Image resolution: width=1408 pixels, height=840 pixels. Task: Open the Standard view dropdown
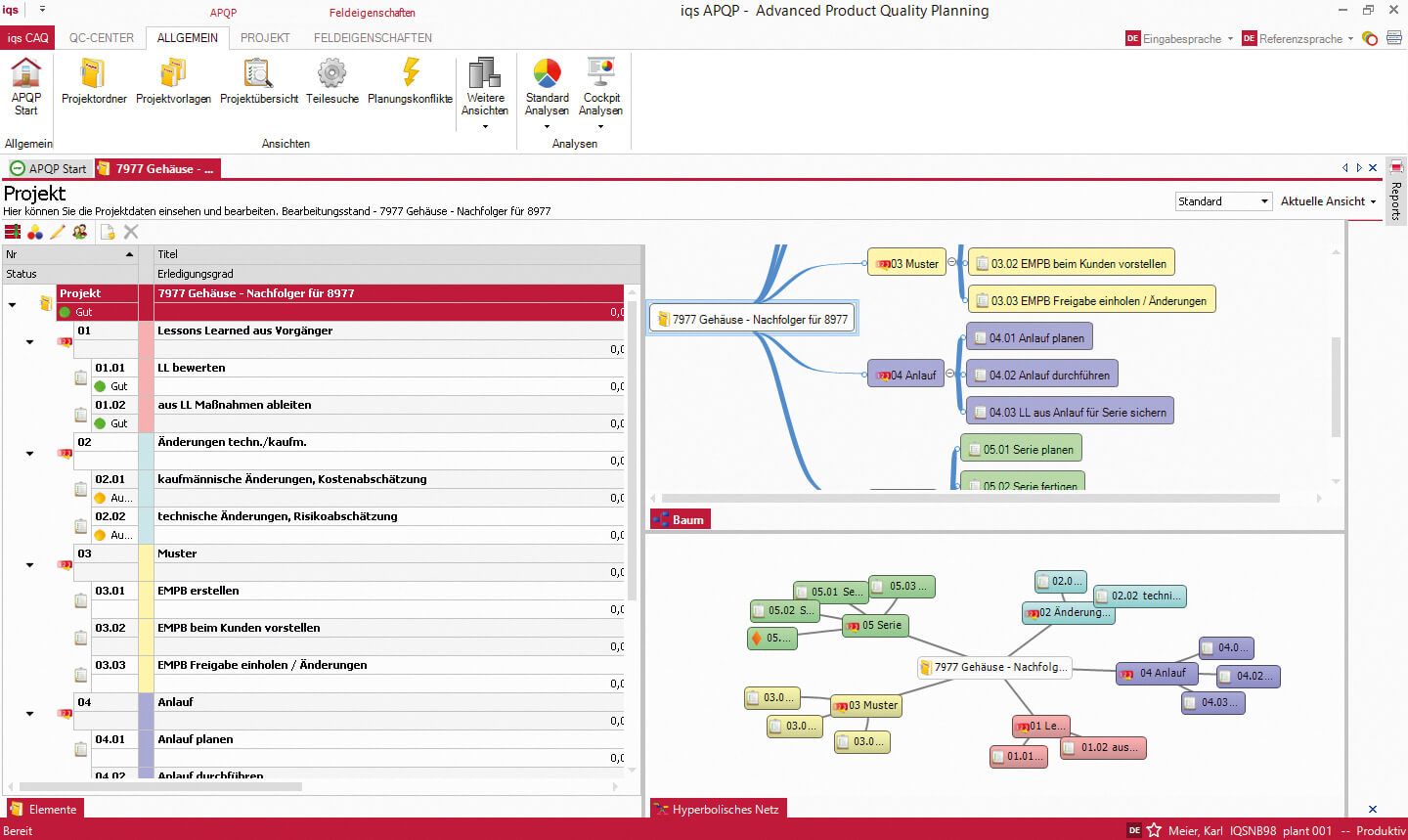tap(1266, 200)
